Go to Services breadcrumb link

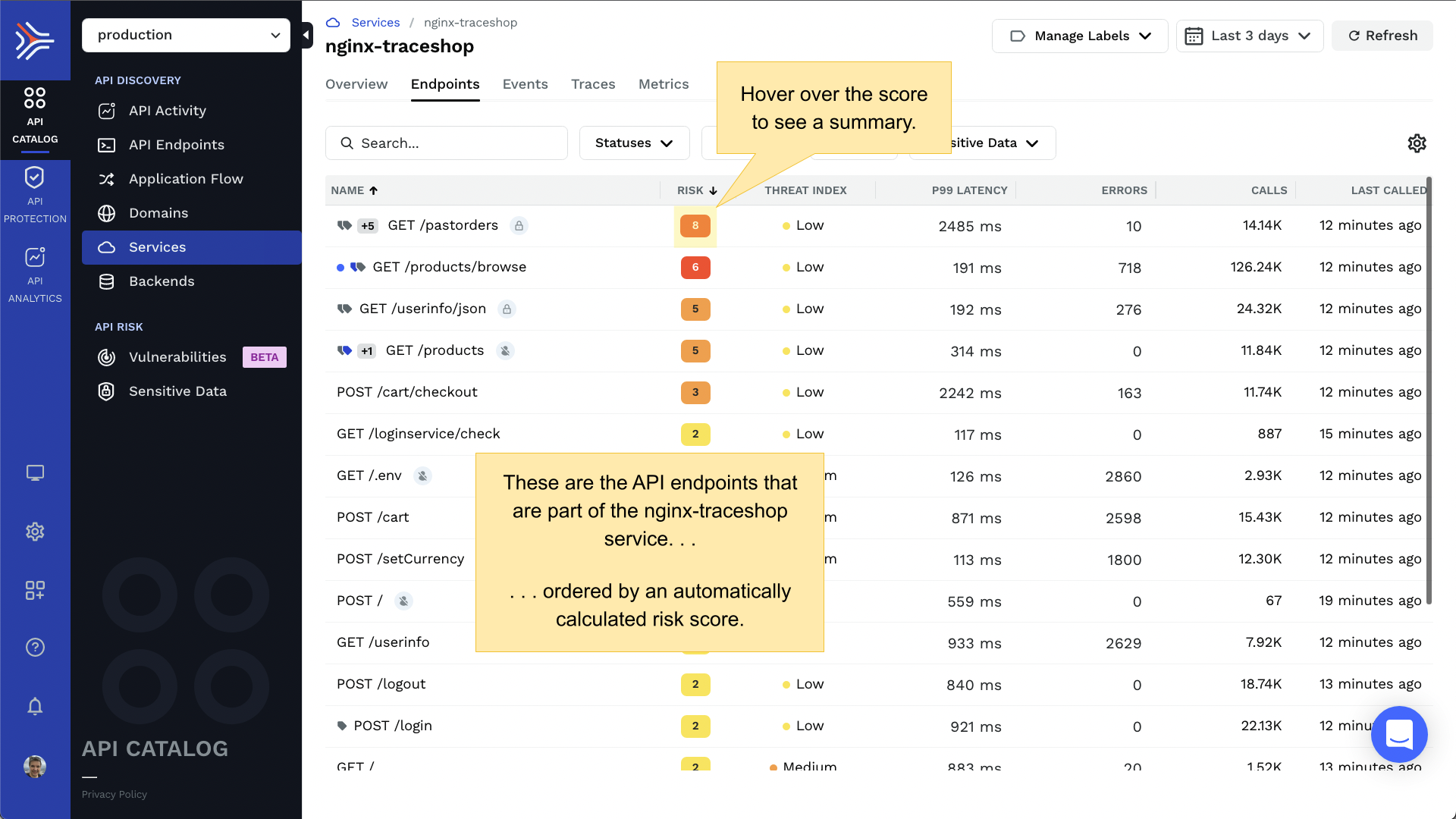coord(375,23)
